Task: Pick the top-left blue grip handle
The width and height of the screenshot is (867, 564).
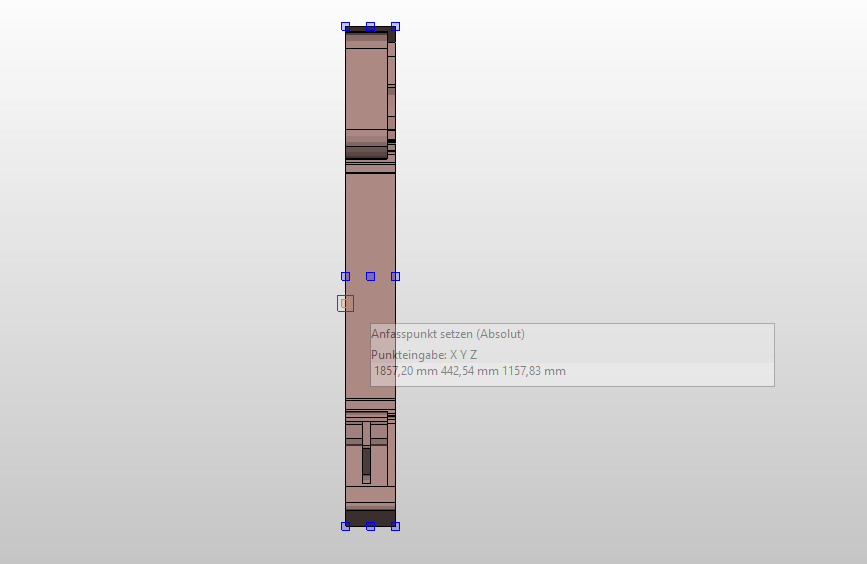Action: point(346,27)
